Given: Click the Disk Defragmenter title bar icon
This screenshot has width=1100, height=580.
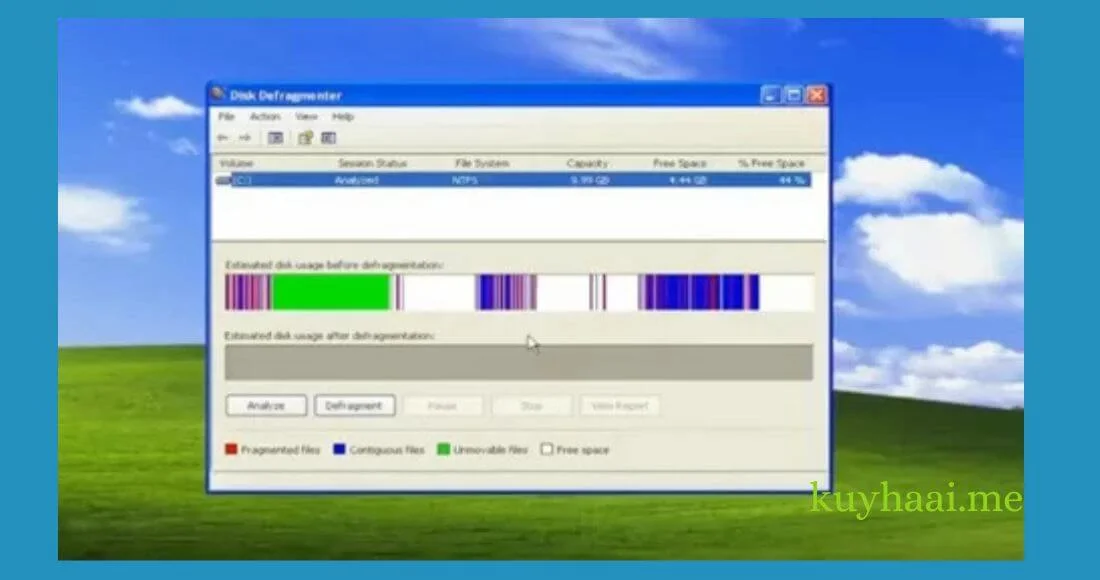Looking at the screenshot, I should (218, 94).
